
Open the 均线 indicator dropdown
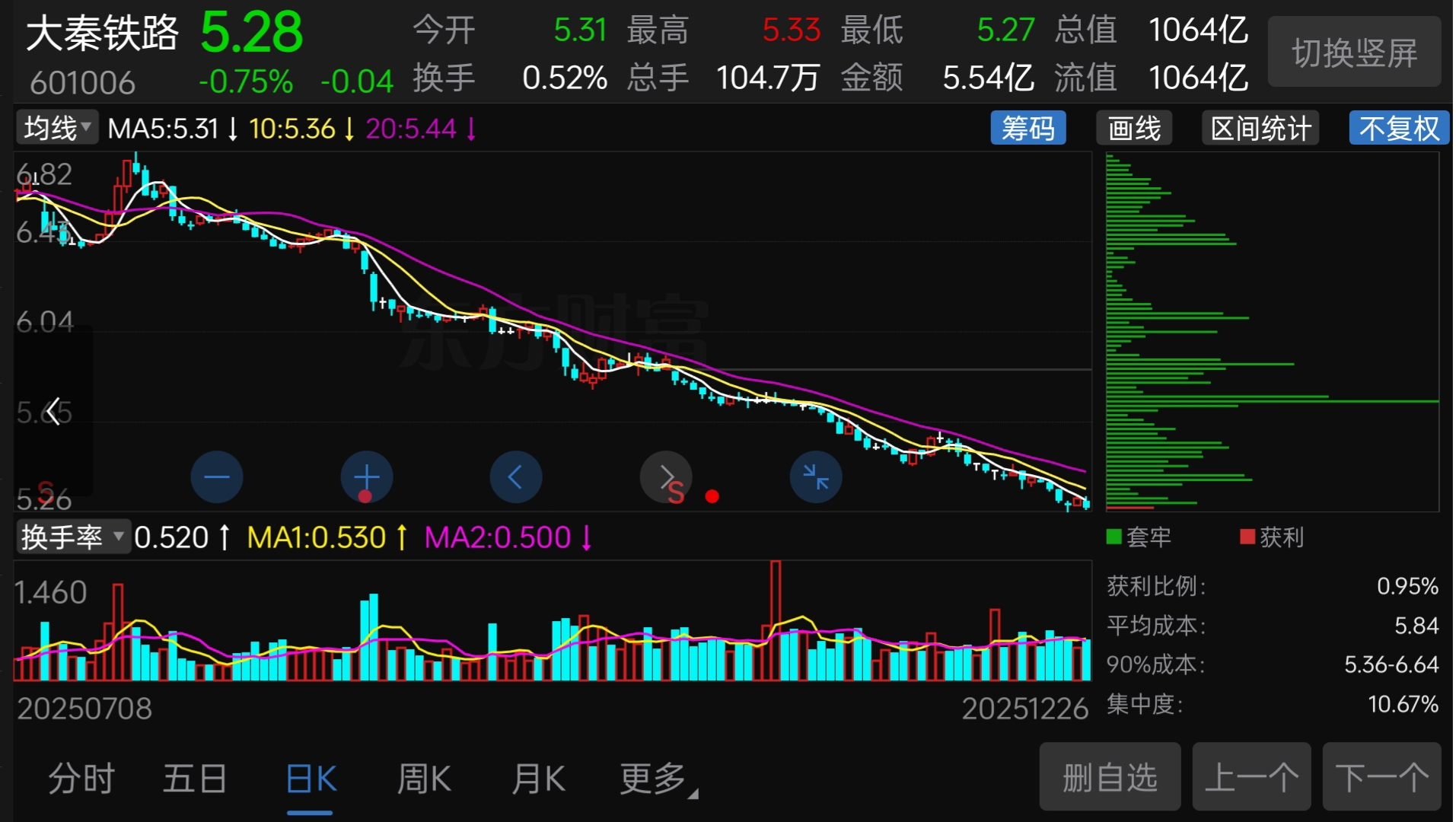[x=58, y=128]
